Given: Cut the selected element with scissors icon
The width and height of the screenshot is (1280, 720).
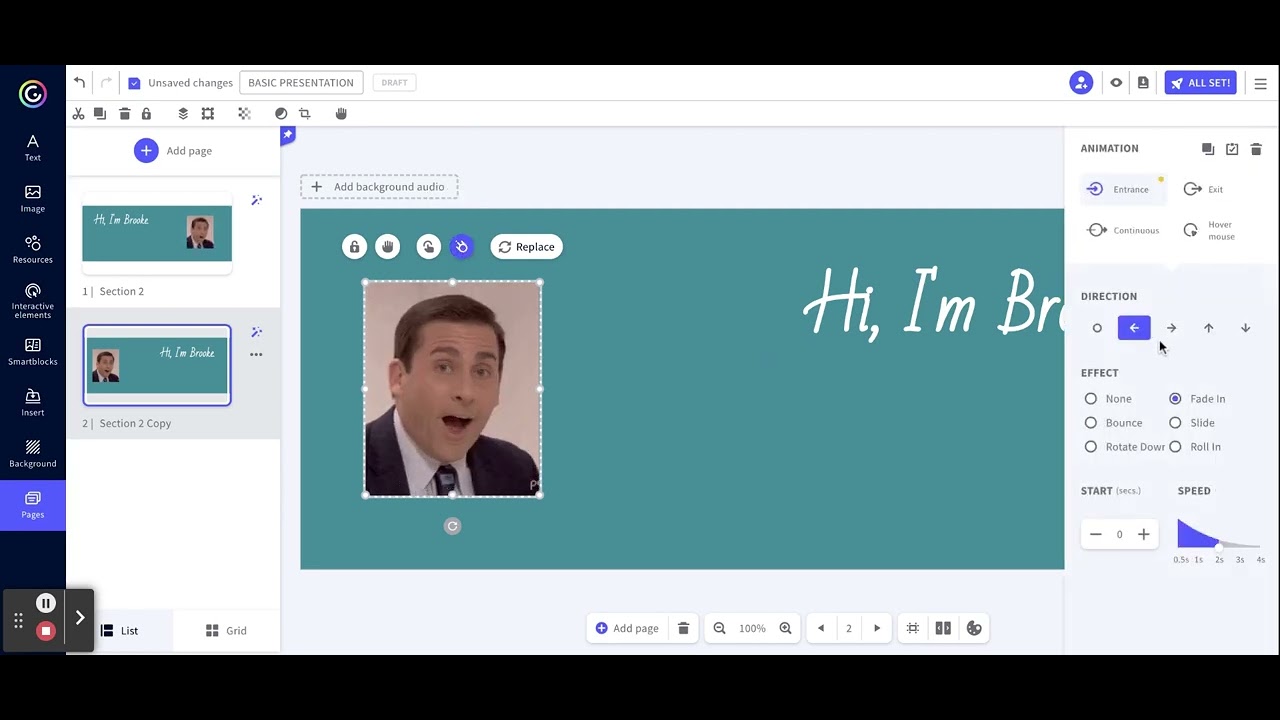Looking at the screenshot, I should click(x=78, y=114).
